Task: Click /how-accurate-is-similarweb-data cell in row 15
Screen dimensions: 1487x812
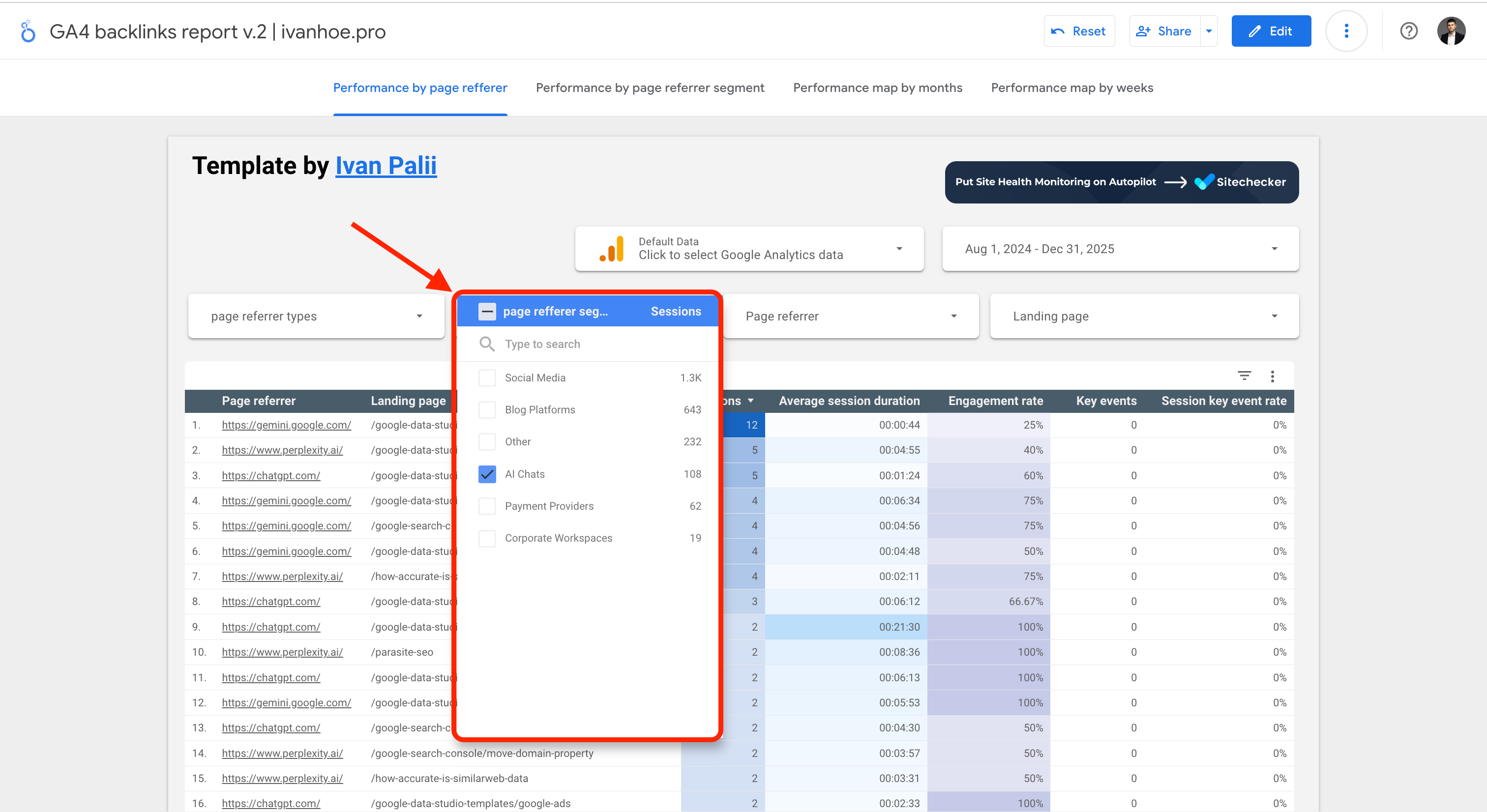Action: tap(449, 779)
